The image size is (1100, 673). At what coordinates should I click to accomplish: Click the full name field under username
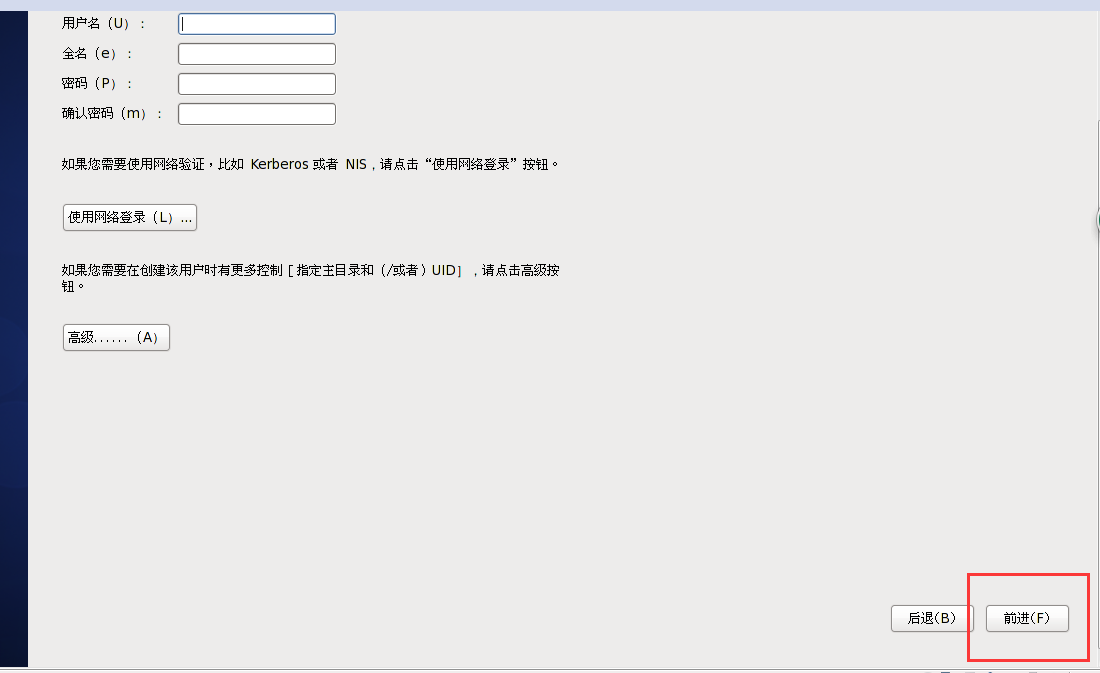(256, 53)
